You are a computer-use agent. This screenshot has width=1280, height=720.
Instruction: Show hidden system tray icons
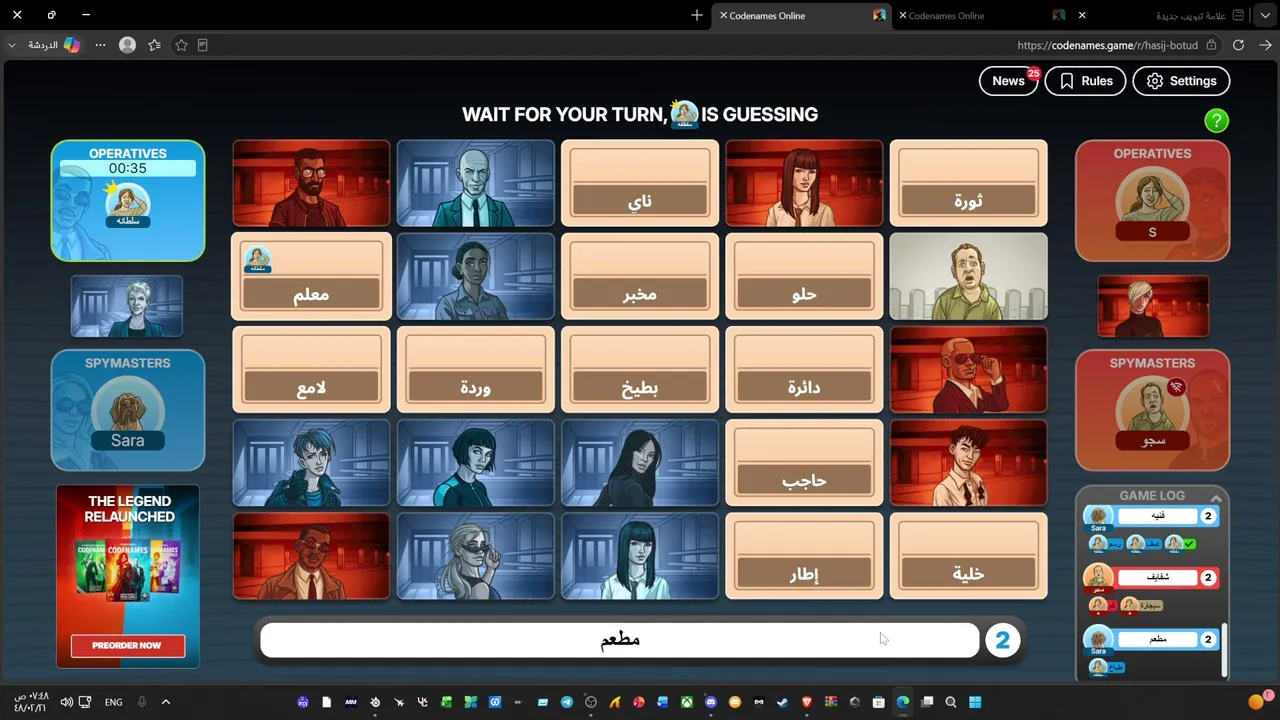pyautogui.click(x=166, y=702)
